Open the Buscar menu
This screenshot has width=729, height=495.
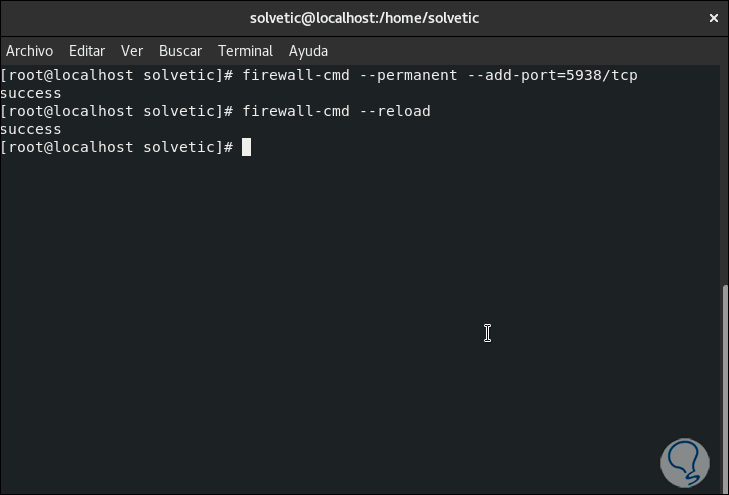pos(180,51)
